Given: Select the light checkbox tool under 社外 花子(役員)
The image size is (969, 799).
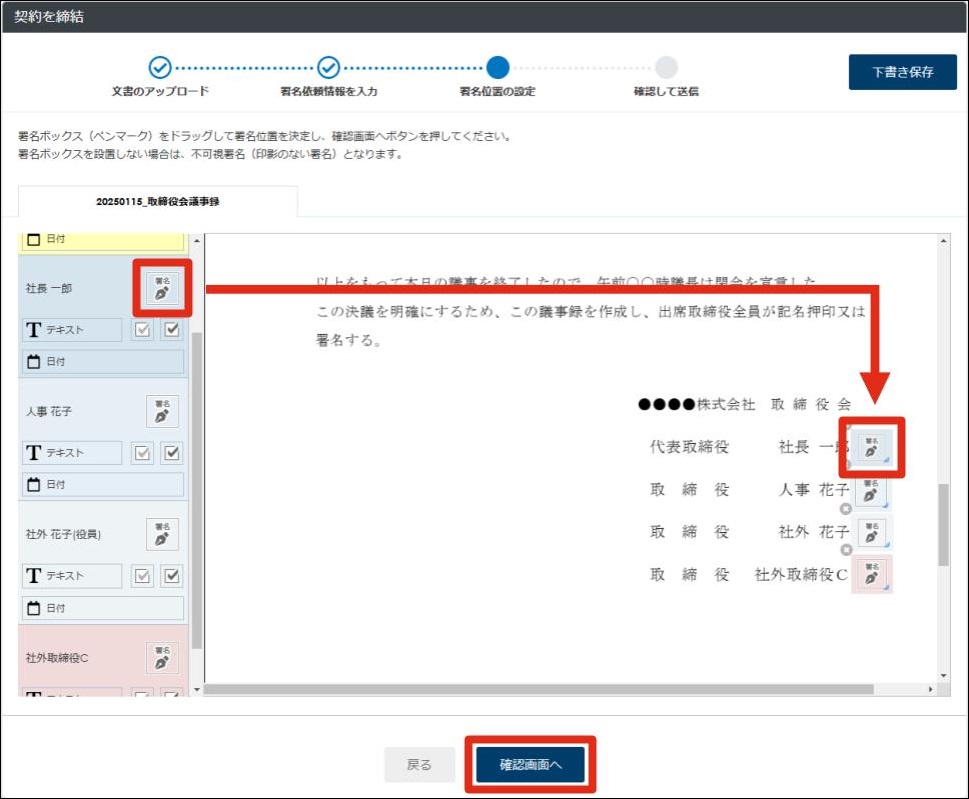Looking at the screenshot, I should [x=143, y=576].
